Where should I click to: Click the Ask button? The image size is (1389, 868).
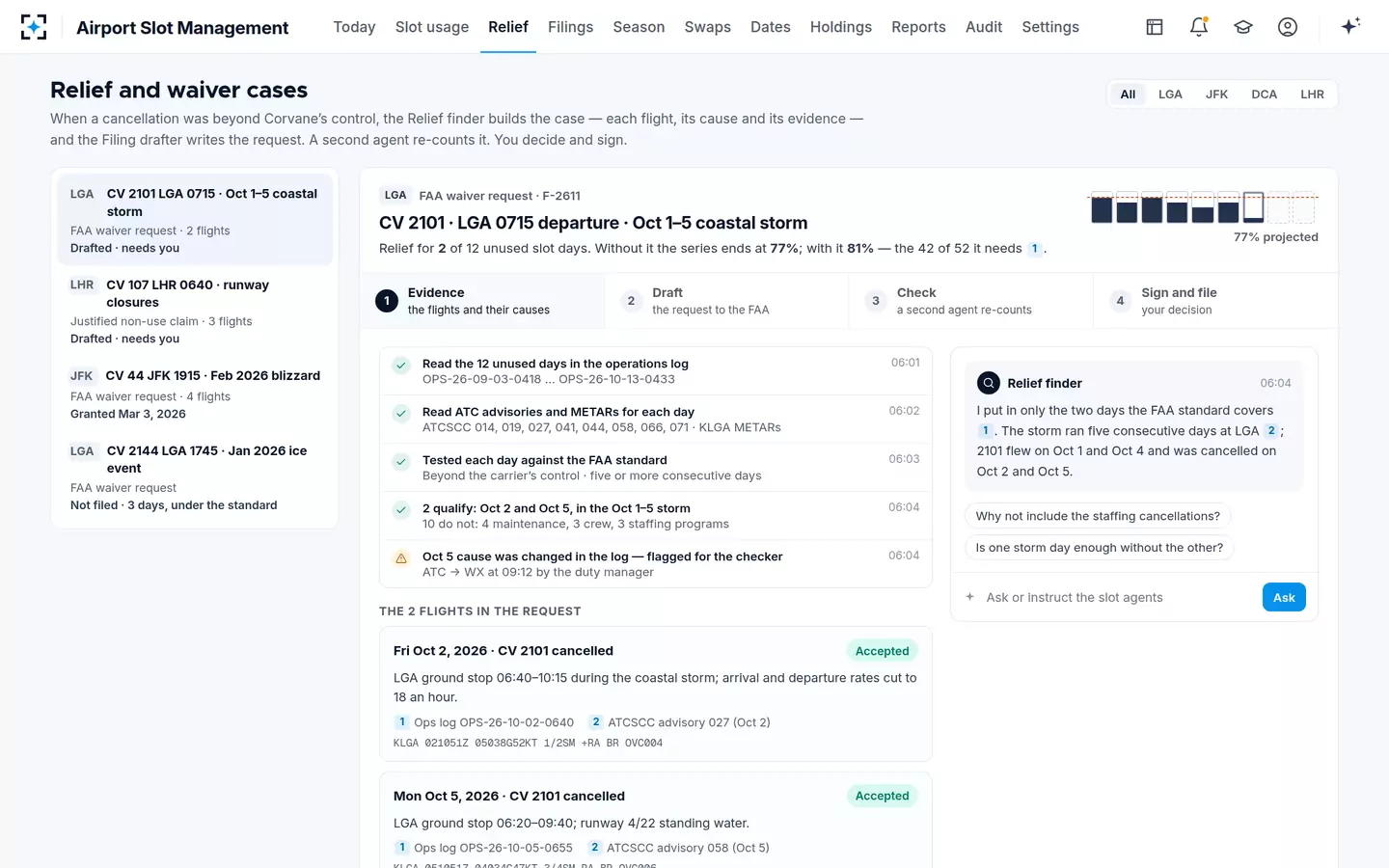(x=1284, y=597)
